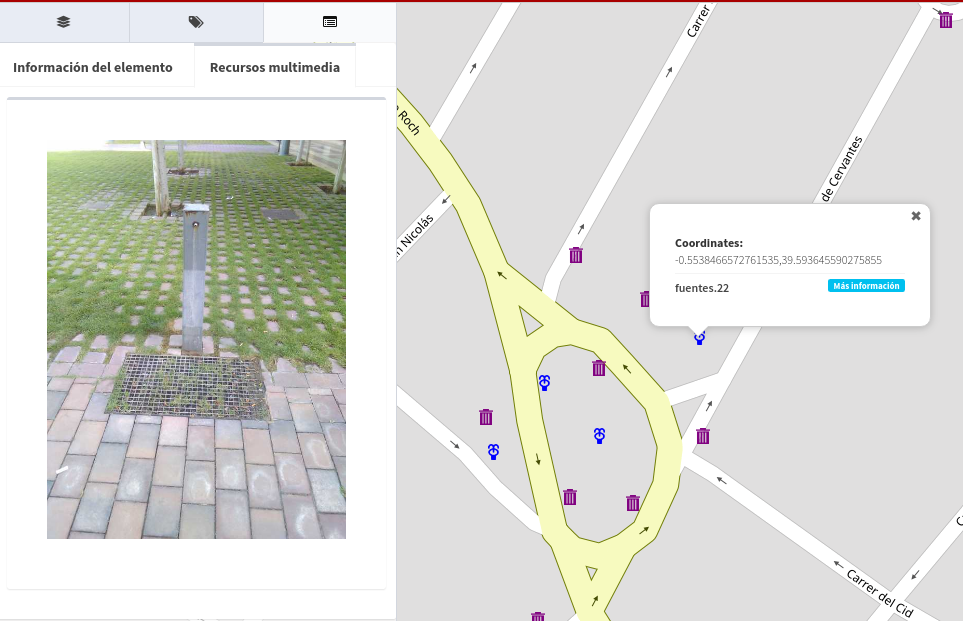Close the coordinates popup
963x621 pixels.
[x=915, y=216]
